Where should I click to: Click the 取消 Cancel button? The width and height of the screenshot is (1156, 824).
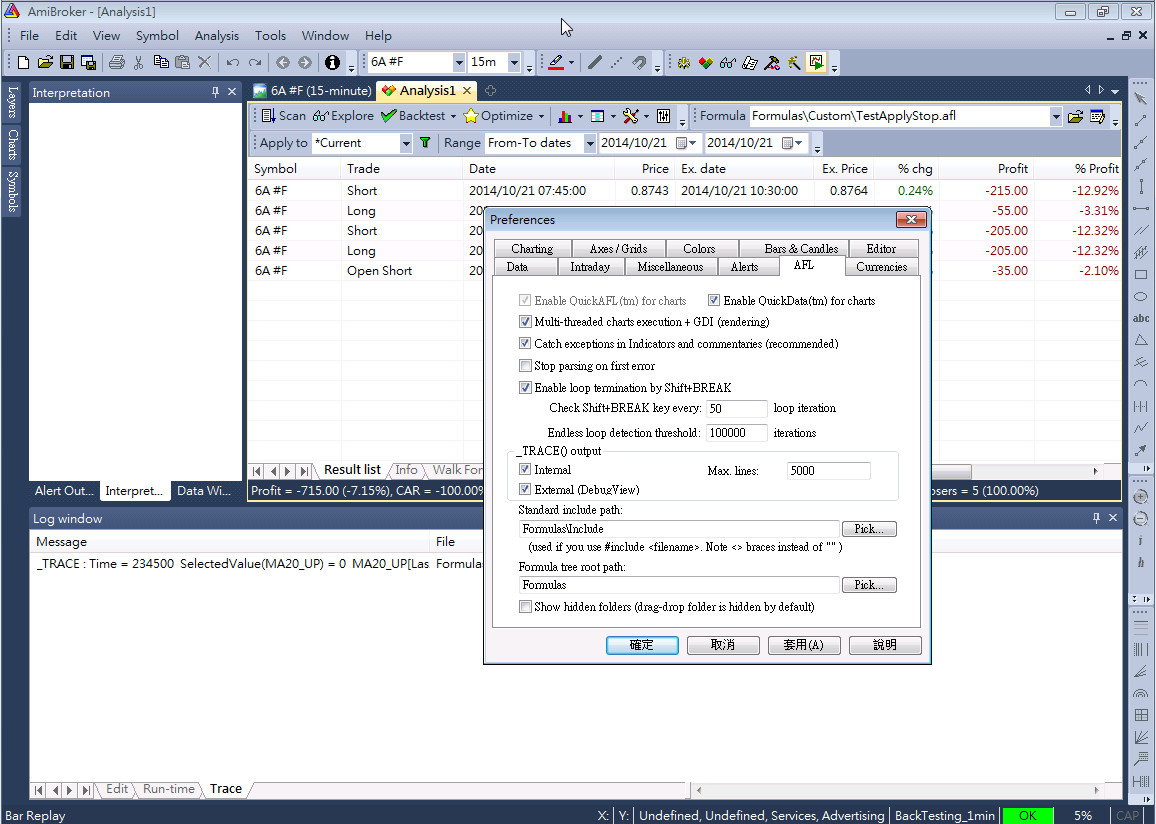723,645
